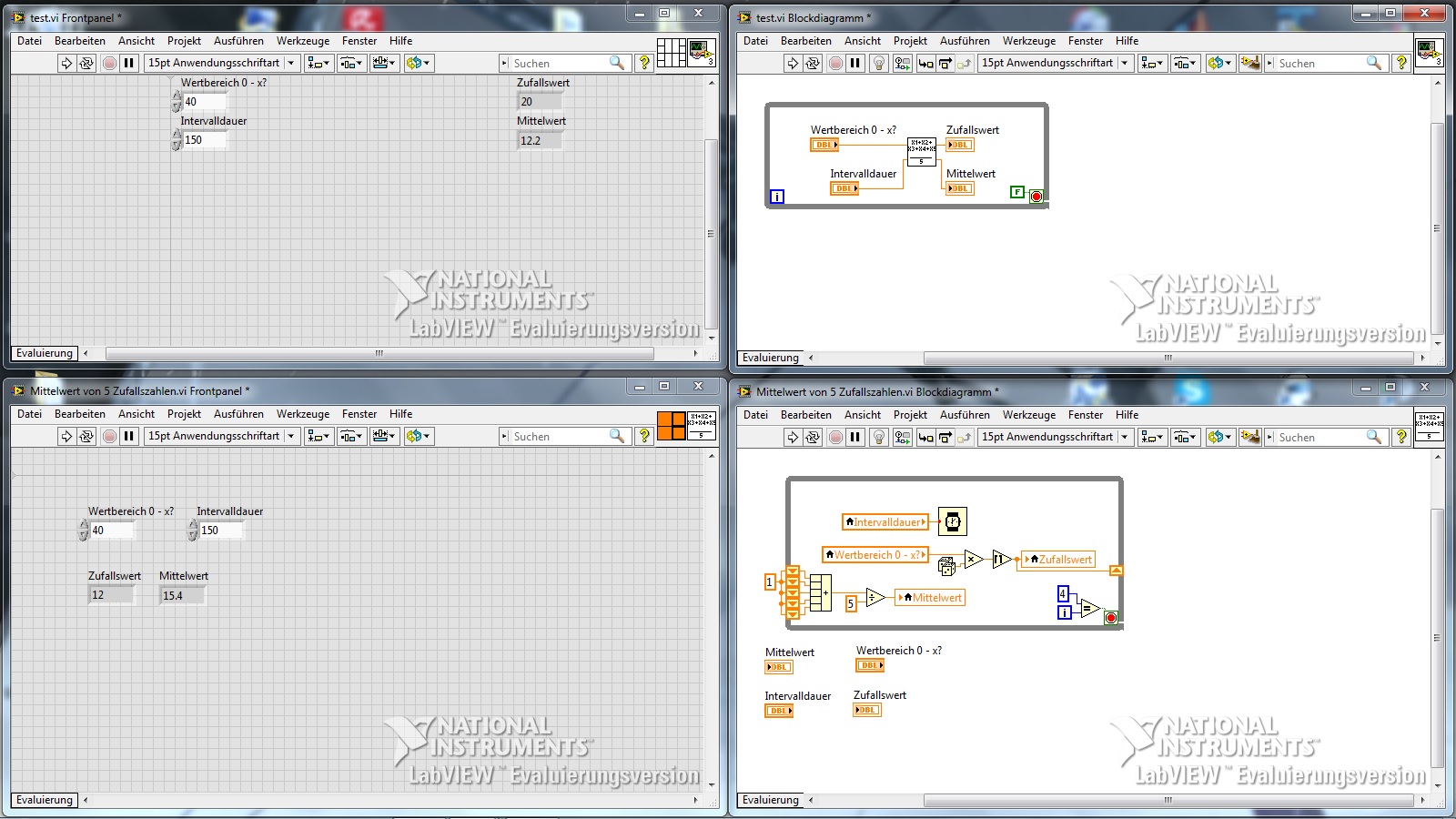Screen dimensions: 1456x819
Task: Click the Evaluierung button in Mittelwert Frontpanel
Action: 45,800
